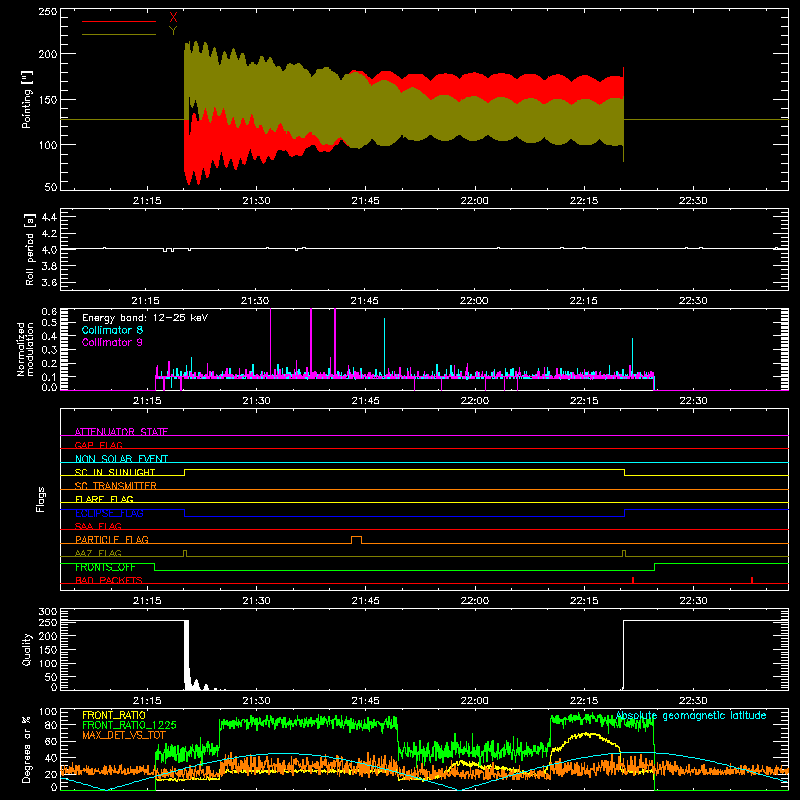Screen dimensions: 800x800
Task: Click the 'Pointing' axis label
Action: coord(27,99)
